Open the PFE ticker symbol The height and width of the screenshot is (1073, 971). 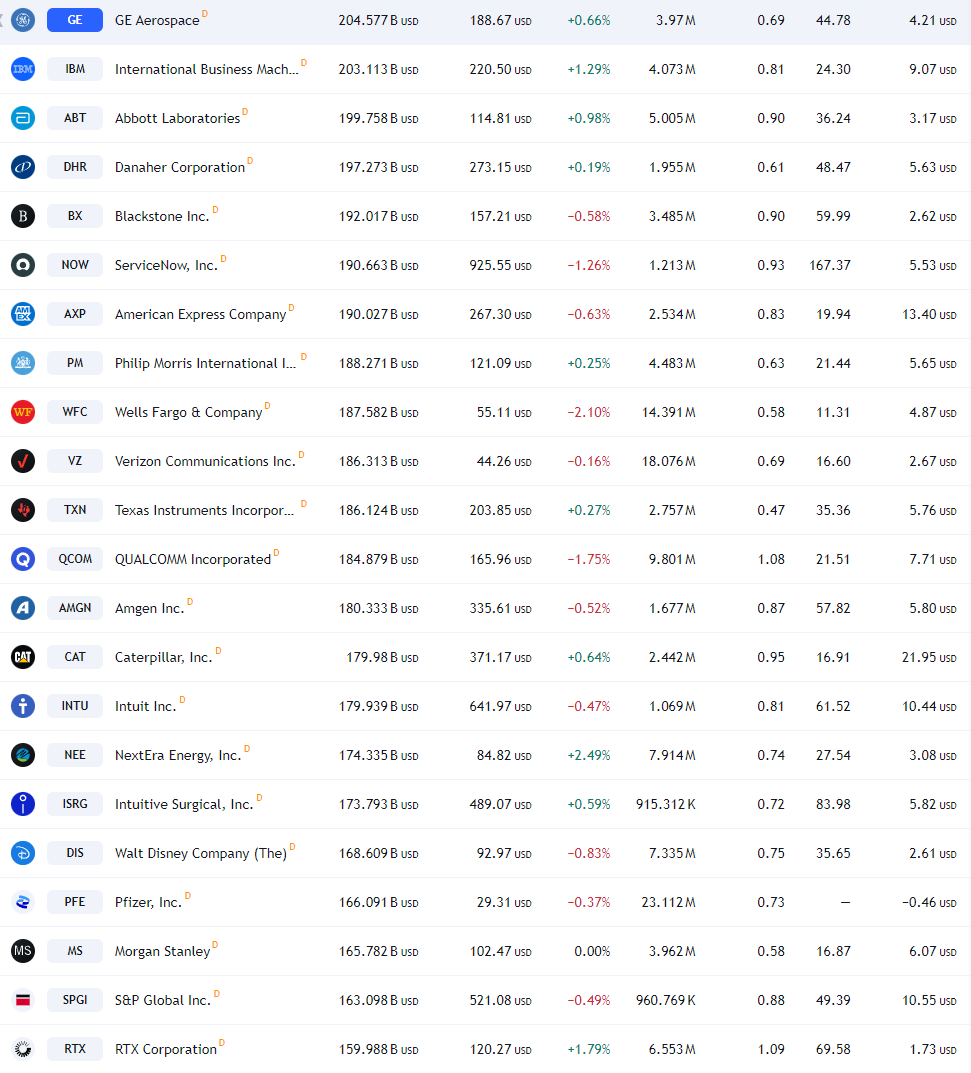pyautogui.click(x=75, y=902)
